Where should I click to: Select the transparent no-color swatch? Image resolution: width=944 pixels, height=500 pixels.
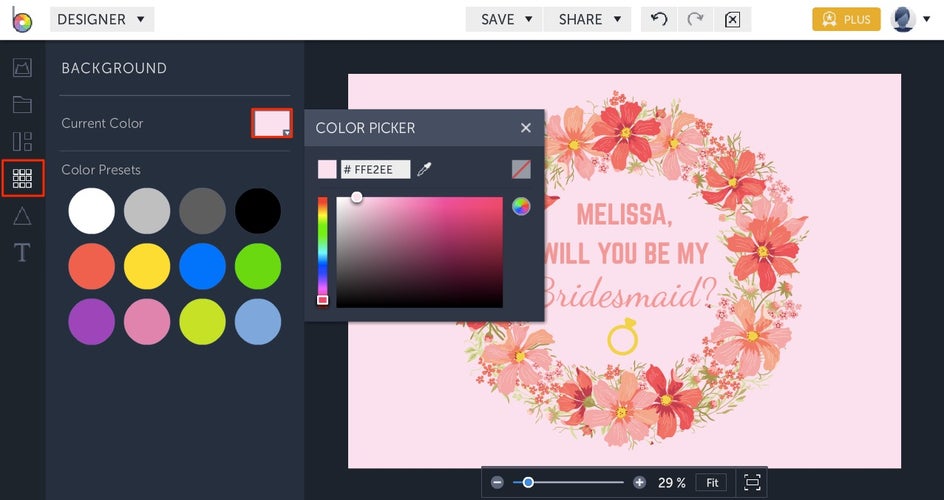pos(521,170)
